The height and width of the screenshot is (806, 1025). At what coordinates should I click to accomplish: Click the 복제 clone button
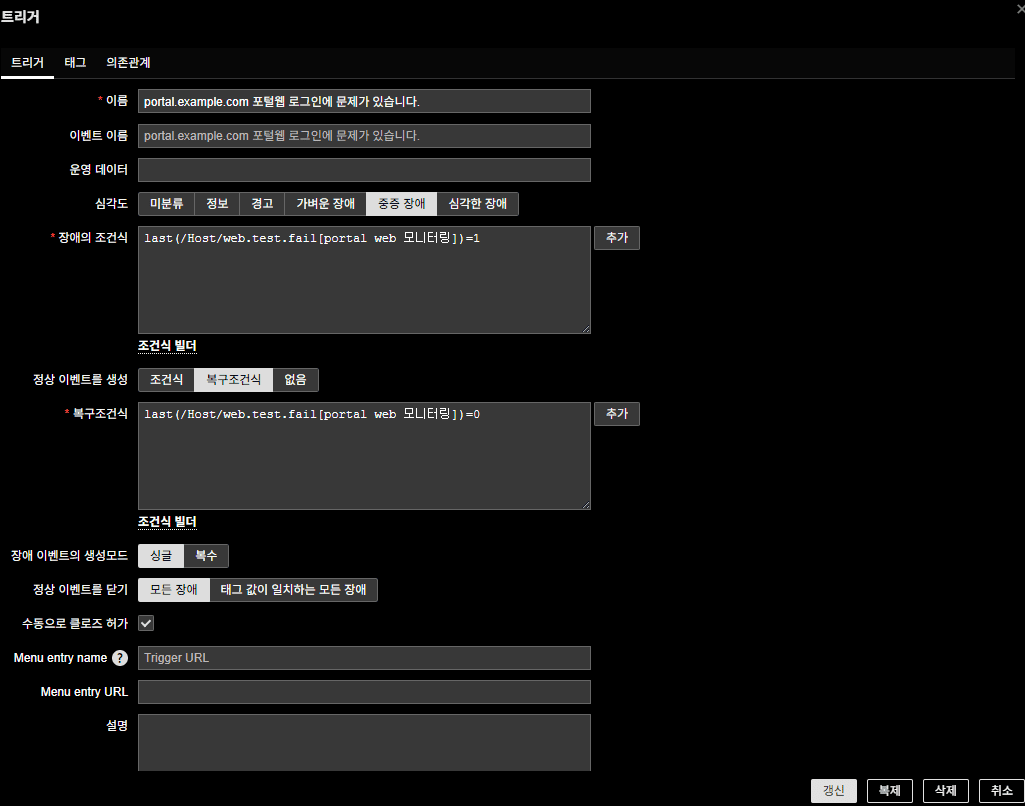[x=889, y=790]
